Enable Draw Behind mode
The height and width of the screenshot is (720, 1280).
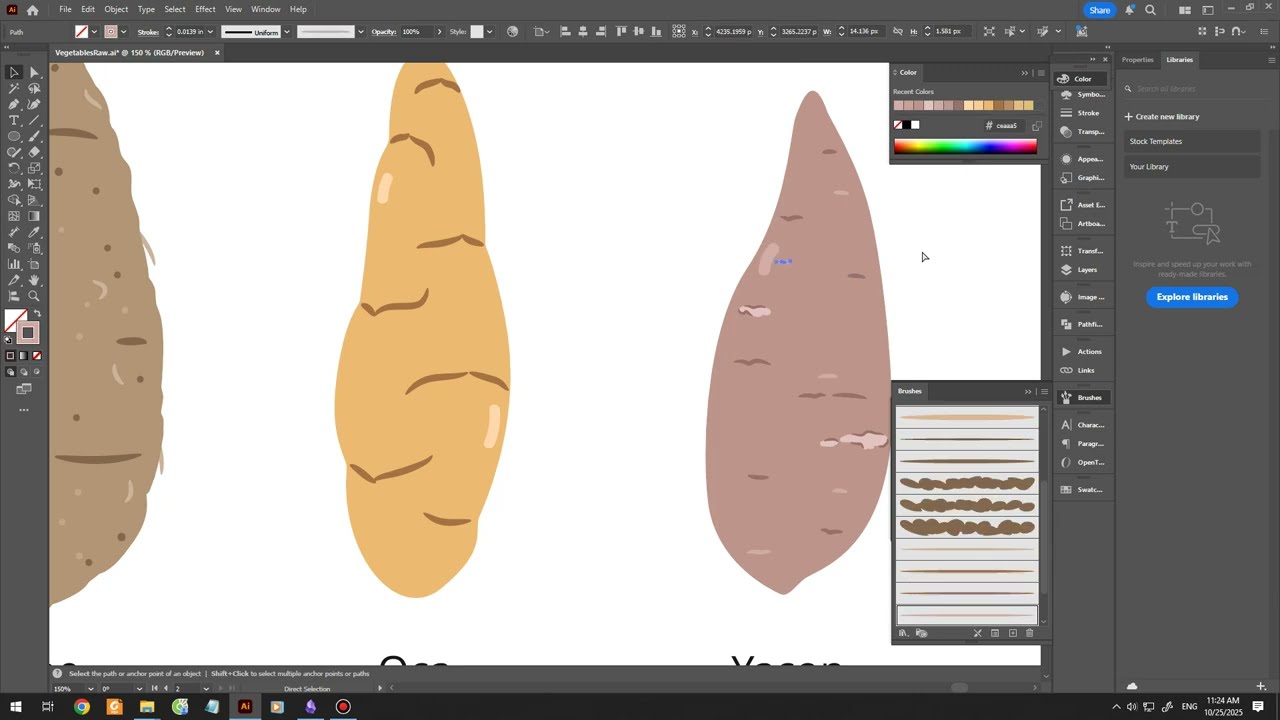pyautogui.click(x=24, y=372)
